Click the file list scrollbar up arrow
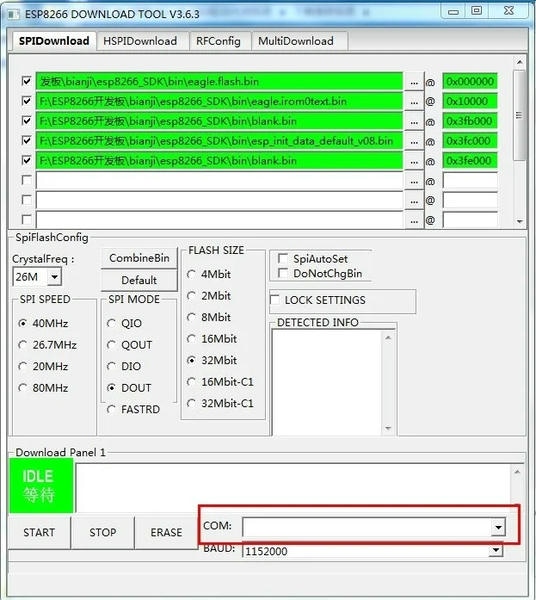Screen dimensions: 536x600 pos(519,62)
